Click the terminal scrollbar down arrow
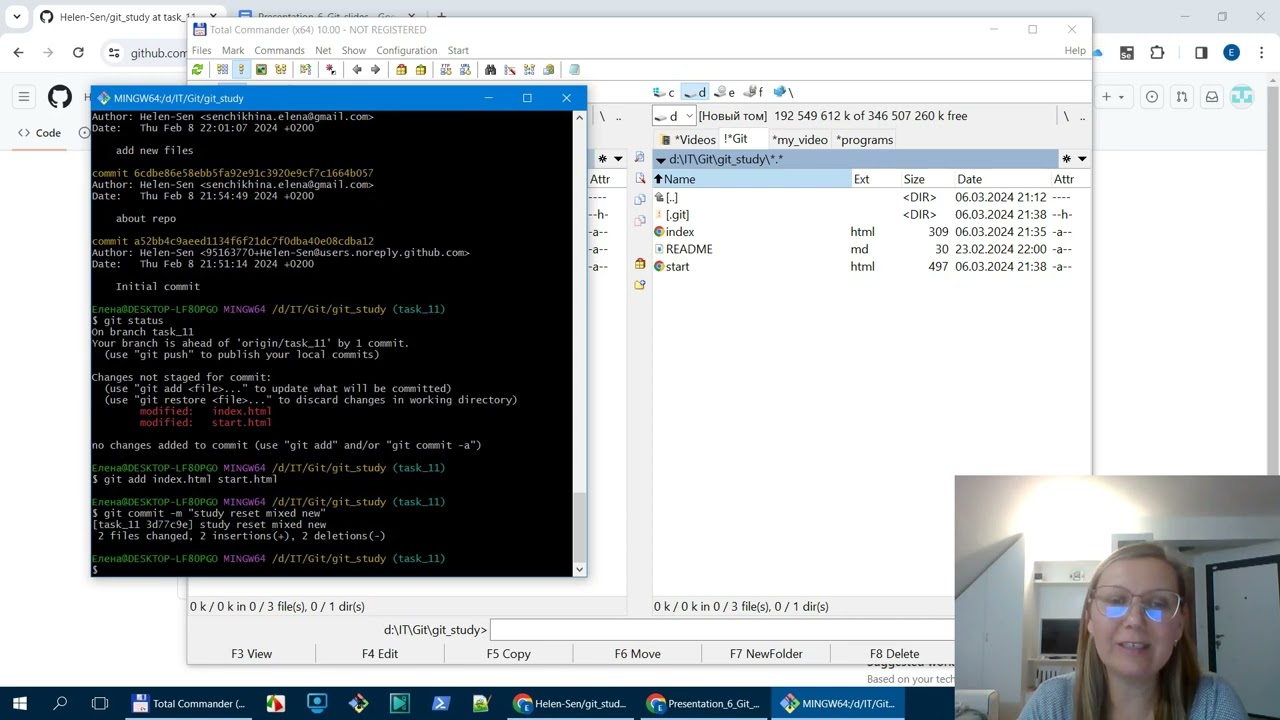 (x=579, y=569)
